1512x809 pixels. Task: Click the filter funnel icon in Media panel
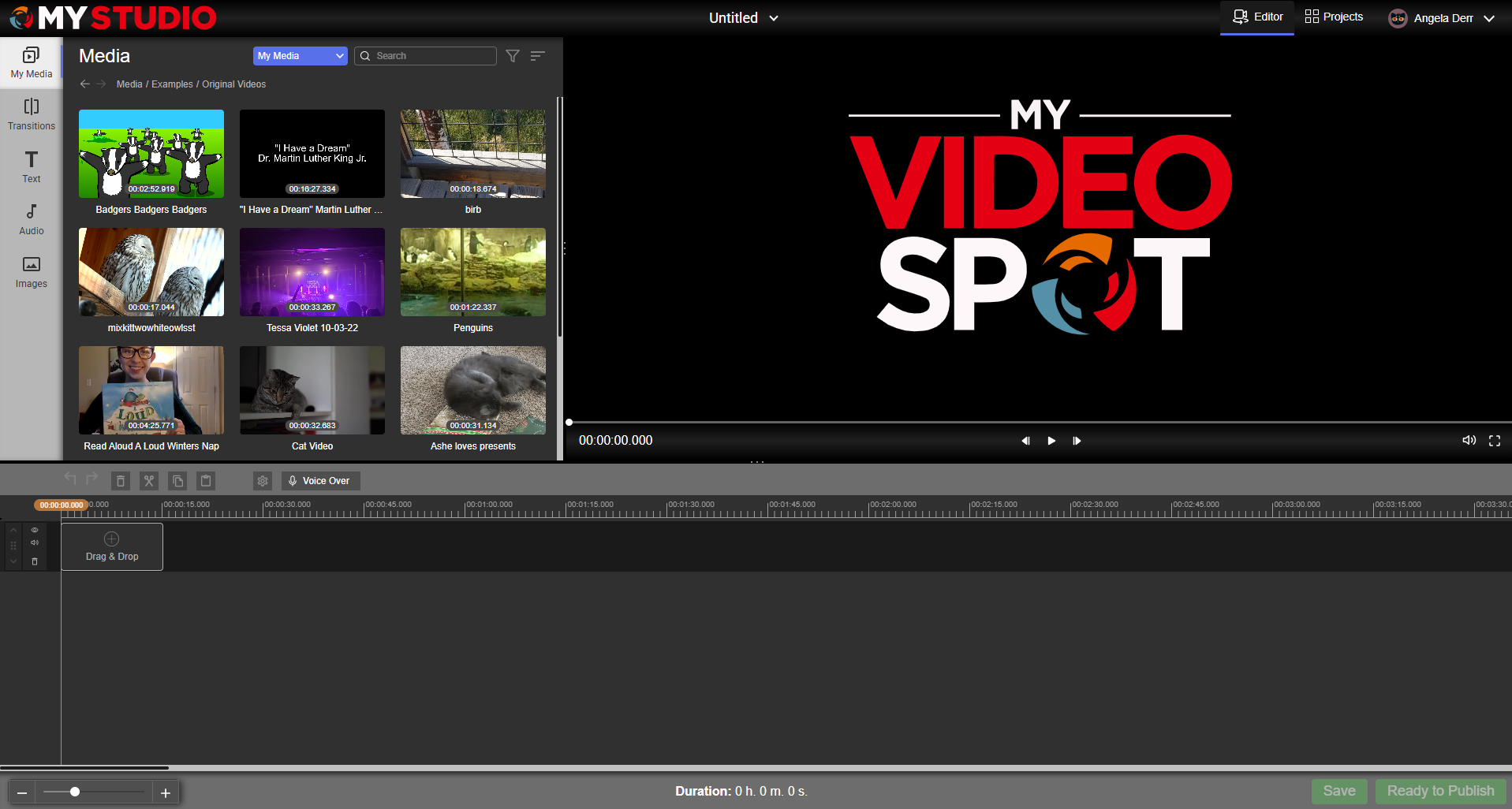click(513, 56)
